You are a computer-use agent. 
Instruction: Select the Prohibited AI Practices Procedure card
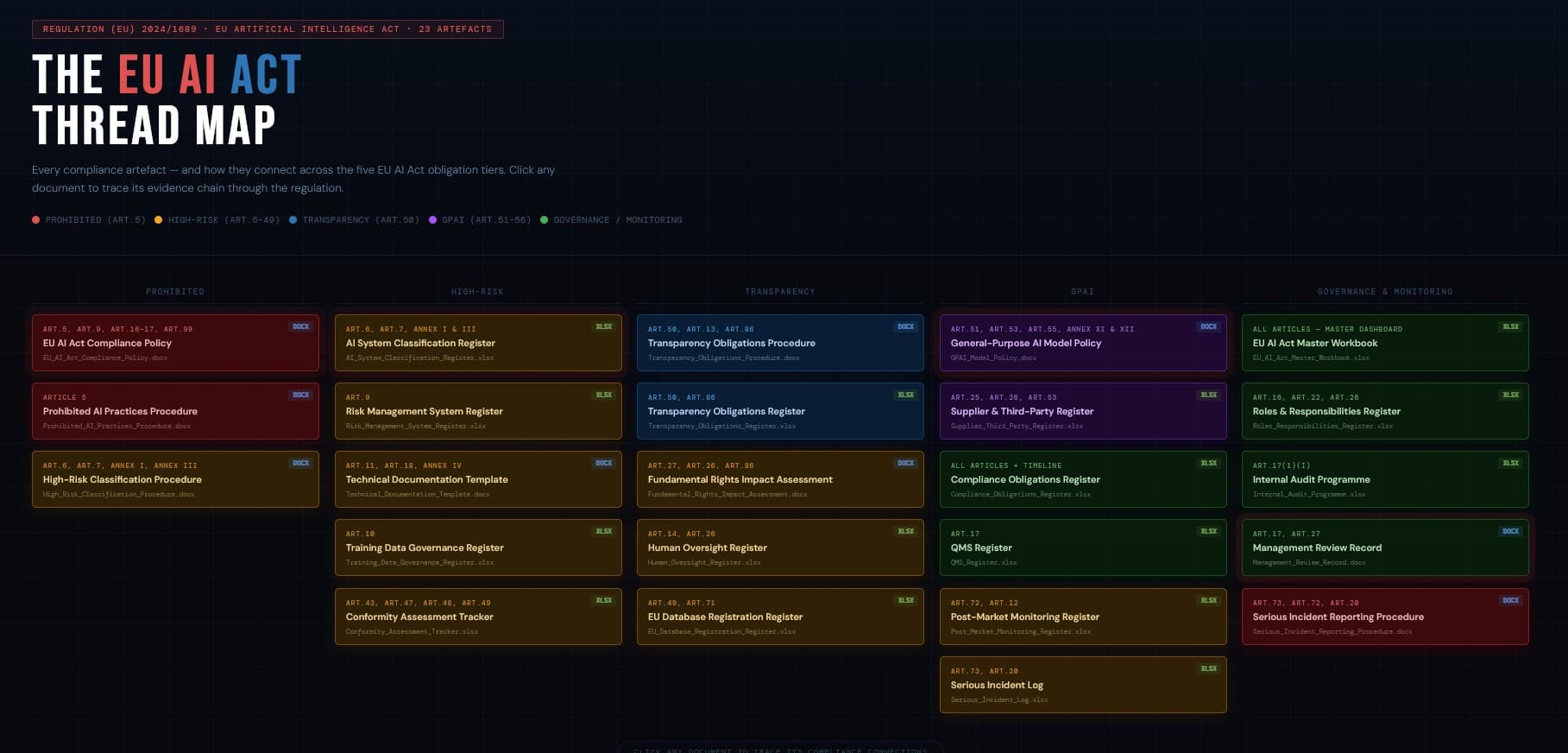175,411
